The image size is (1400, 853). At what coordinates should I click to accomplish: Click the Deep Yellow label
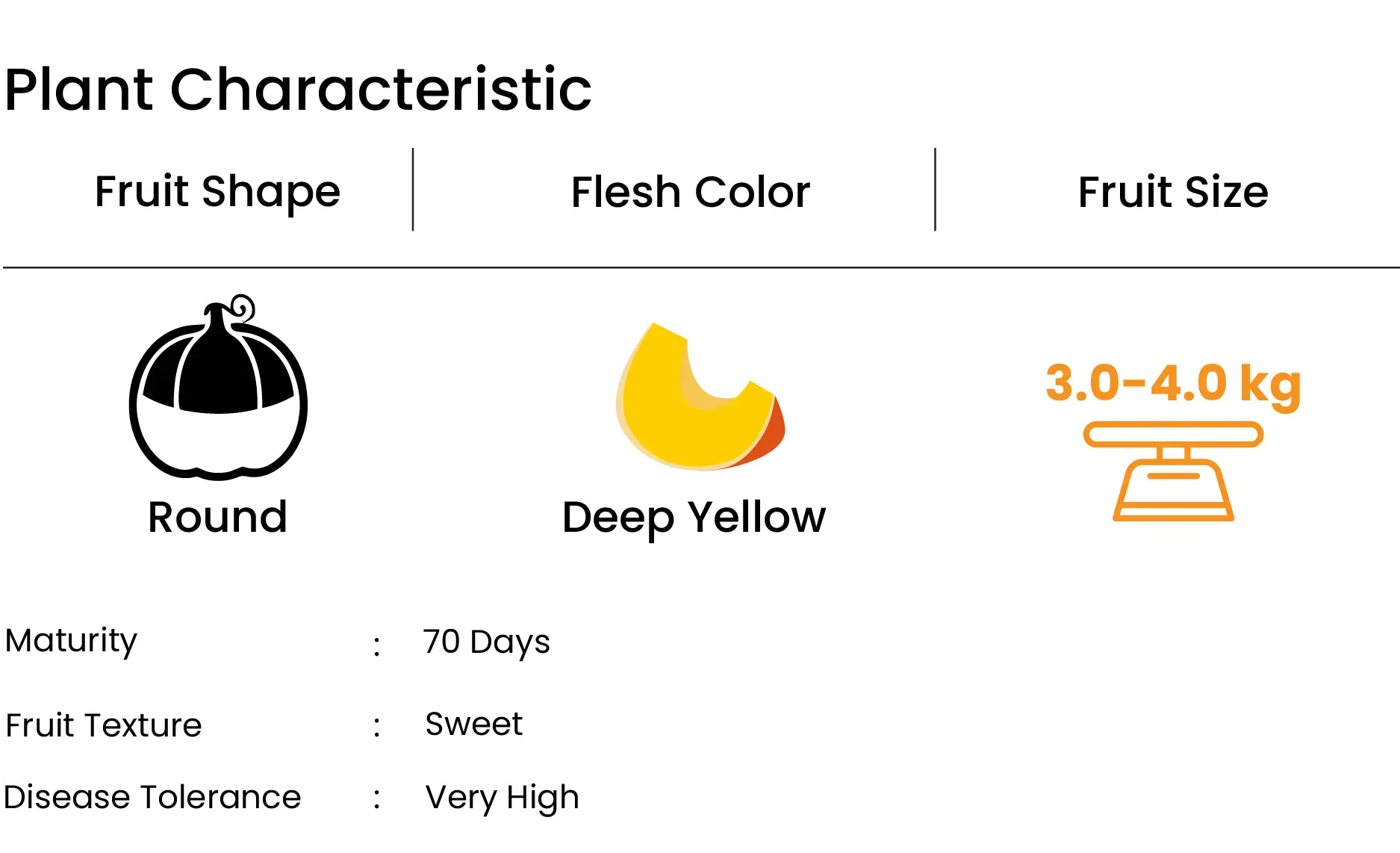coord(694,517)
